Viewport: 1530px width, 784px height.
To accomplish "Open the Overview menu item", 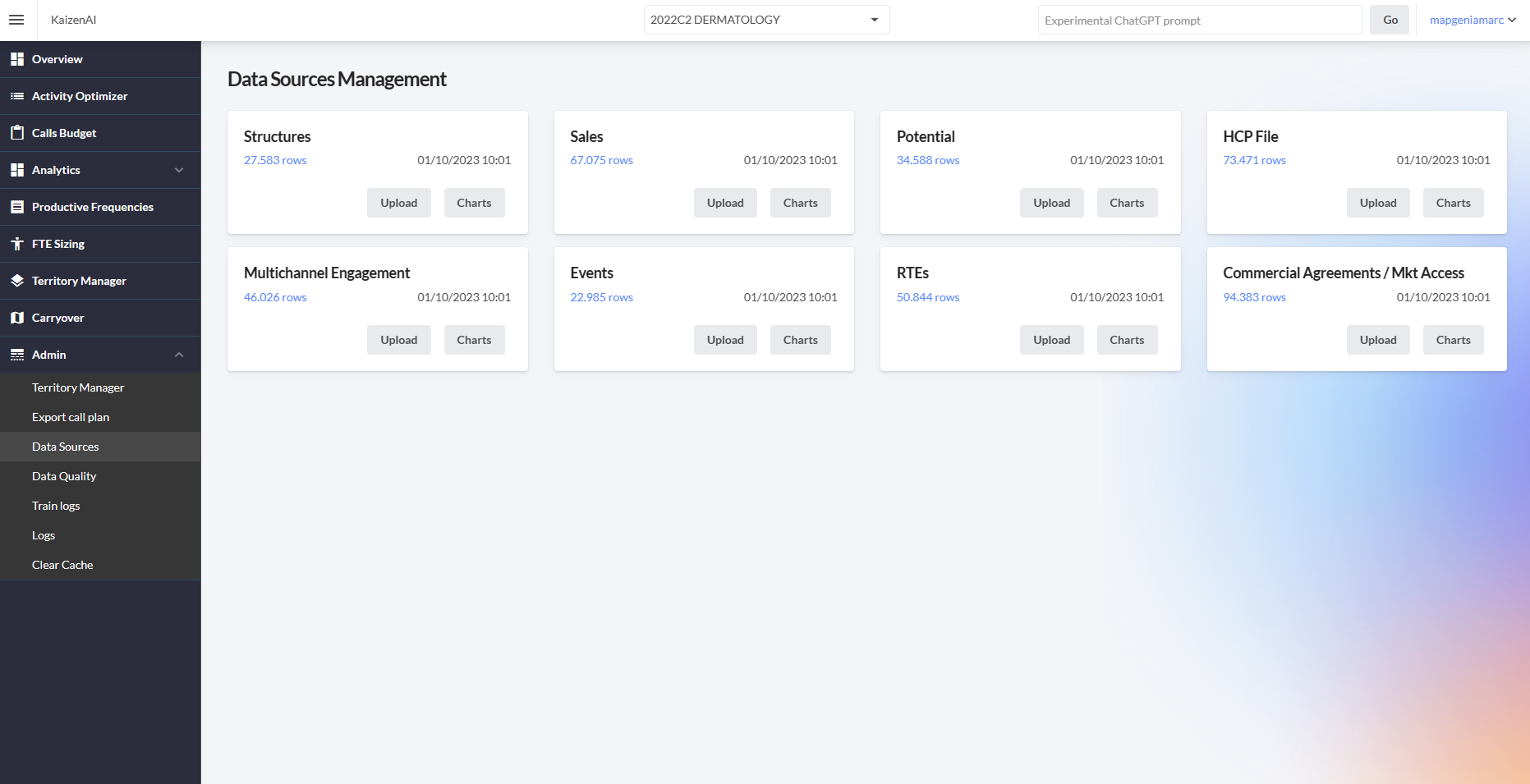I will point(100,59).
